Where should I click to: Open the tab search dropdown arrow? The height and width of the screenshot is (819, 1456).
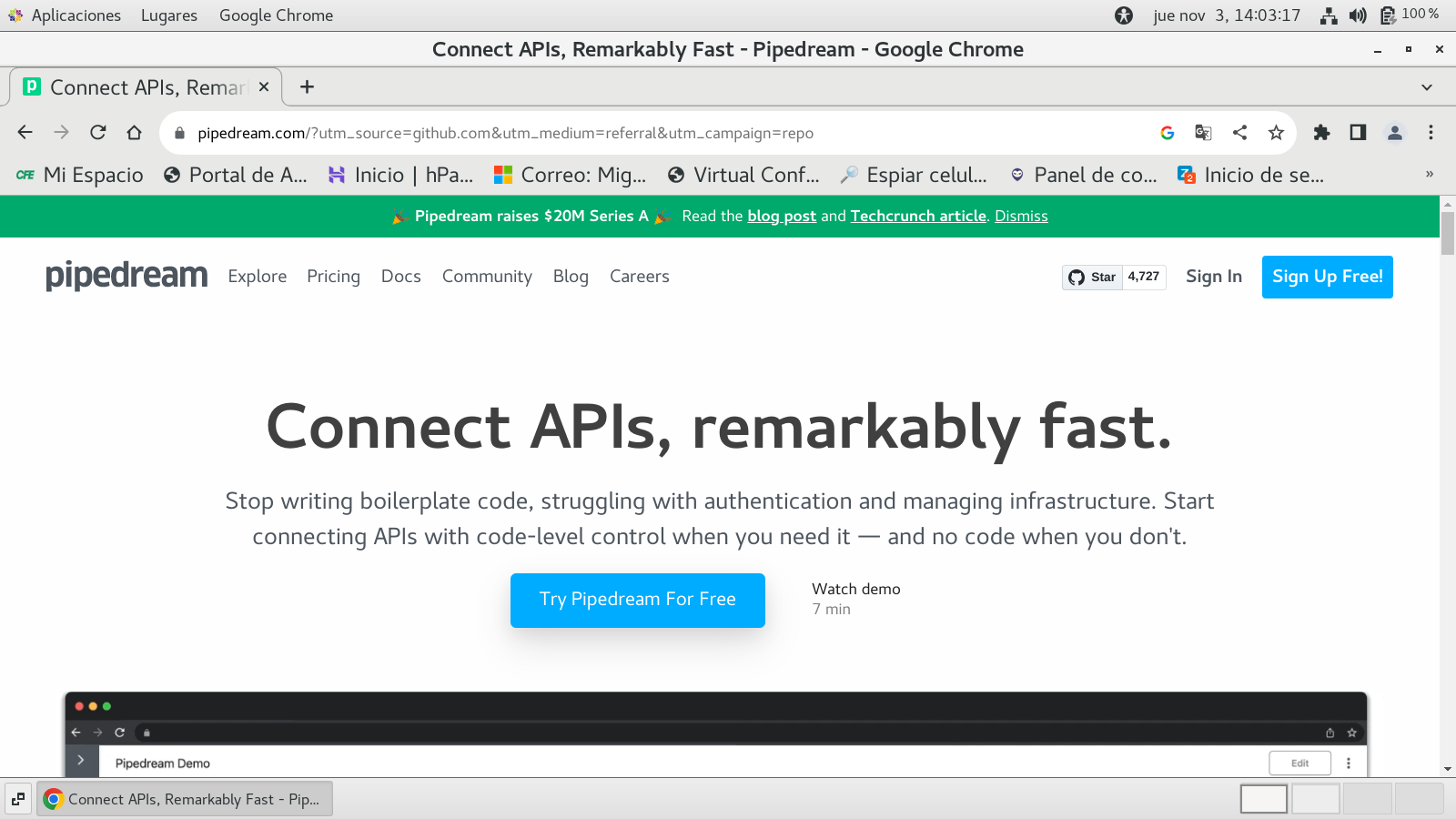1426,87
